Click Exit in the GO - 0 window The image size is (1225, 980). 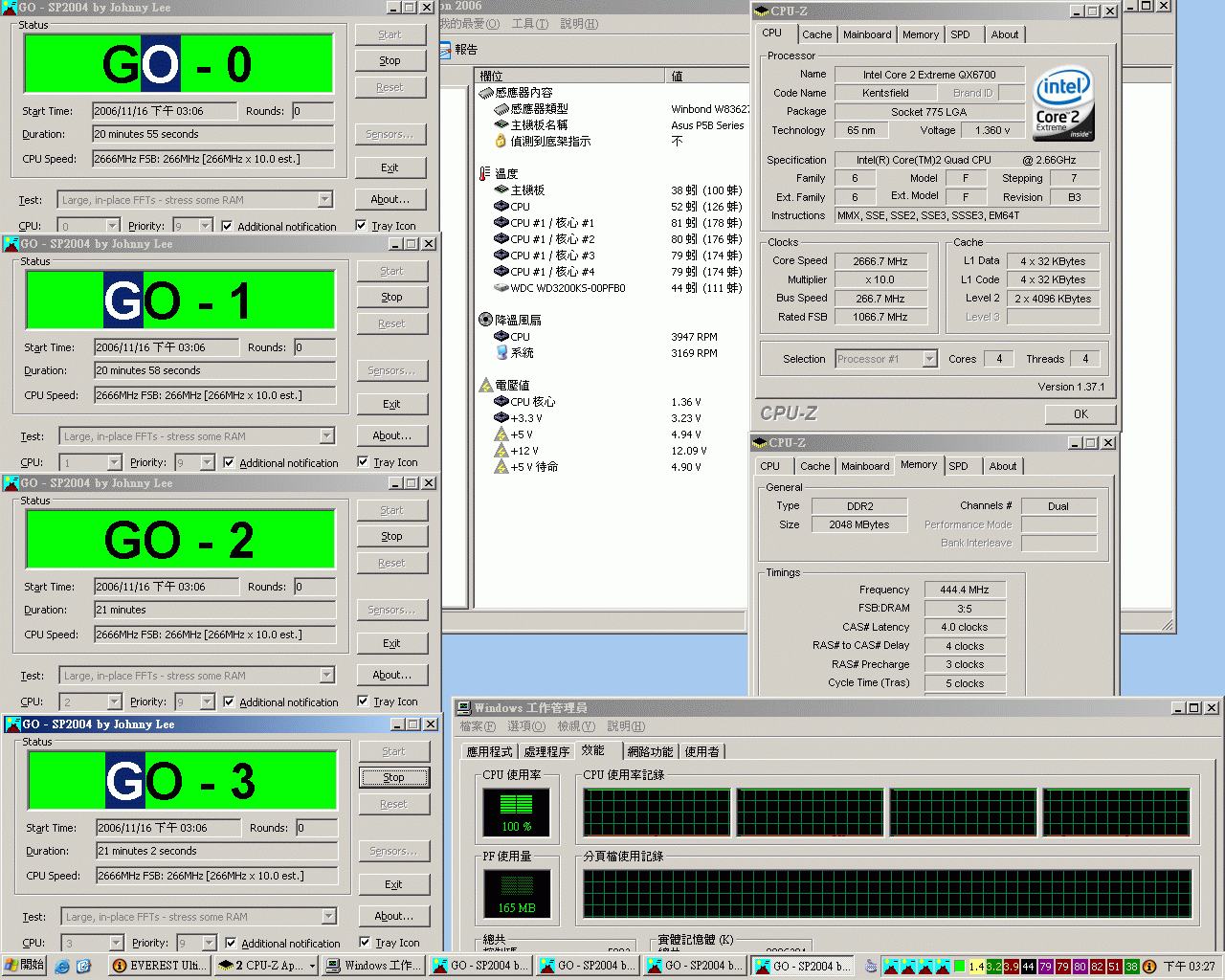coord(390,167)
